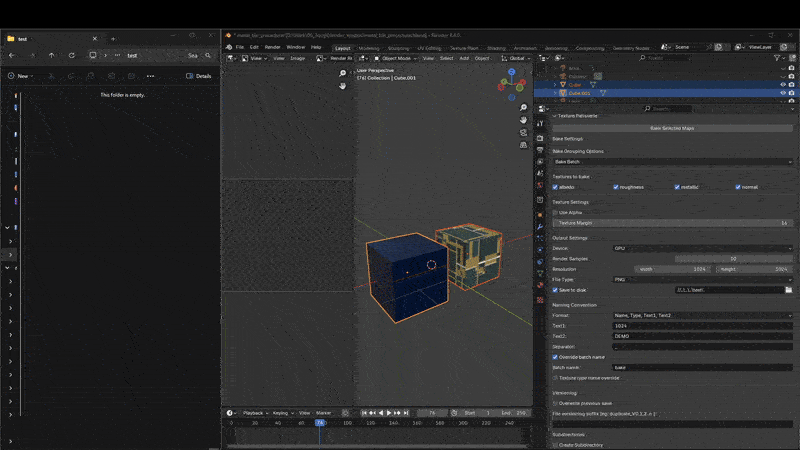The width and height of the screenshot is (800, 450).
Task: Open the Output properties tab icon
Action: 540,150
